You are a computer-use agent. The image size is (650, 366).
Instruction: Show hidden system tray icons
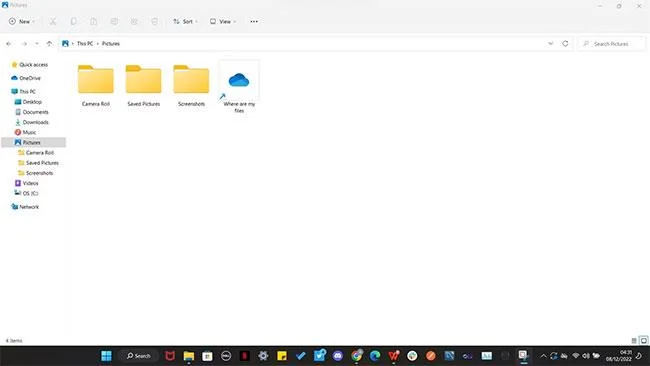pos(543,356)
